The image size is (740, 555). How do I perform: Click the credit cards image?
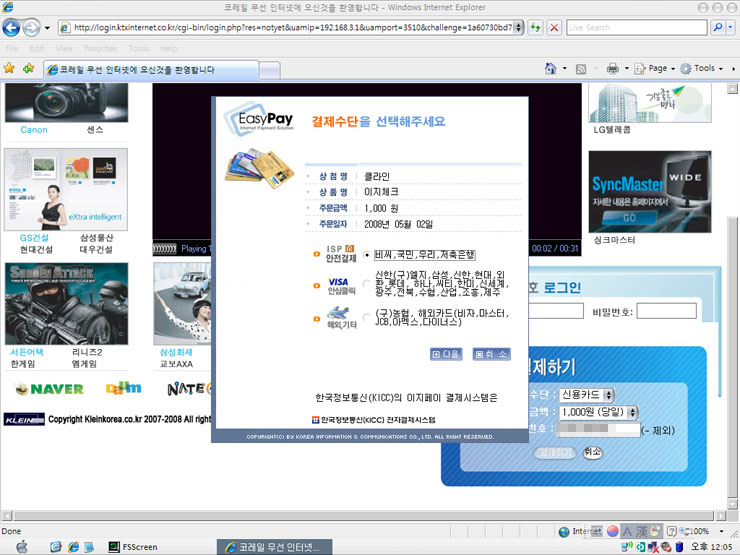point(259,169)
